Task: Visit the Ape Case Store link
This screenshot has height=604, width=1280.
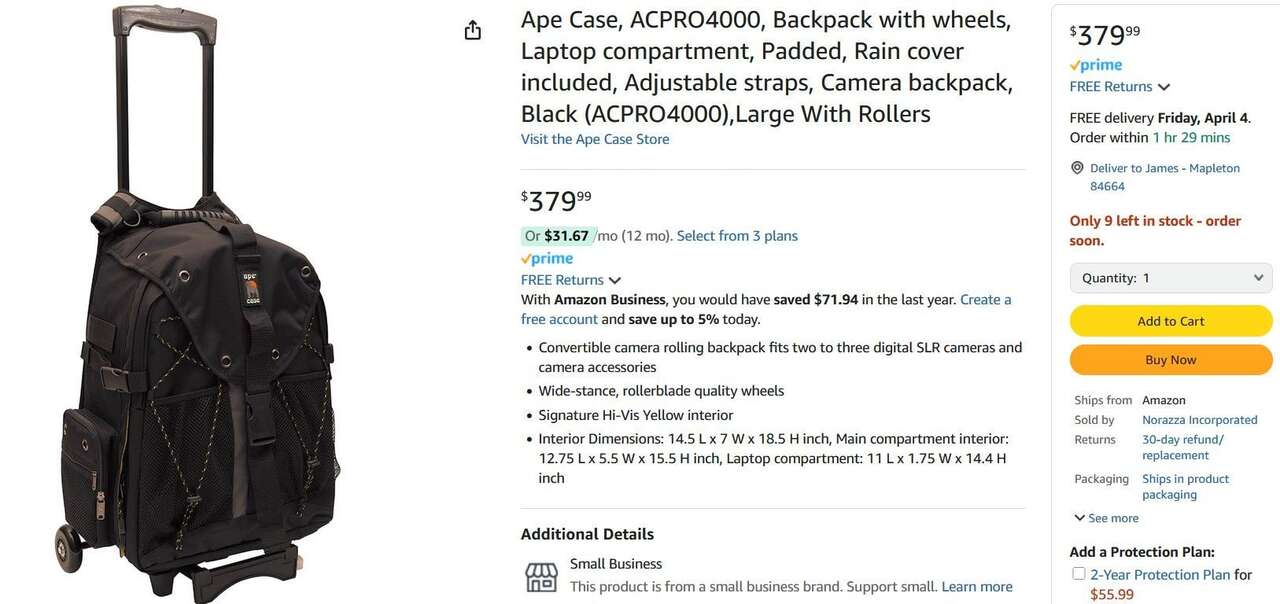Action: [x=595, y=139]
